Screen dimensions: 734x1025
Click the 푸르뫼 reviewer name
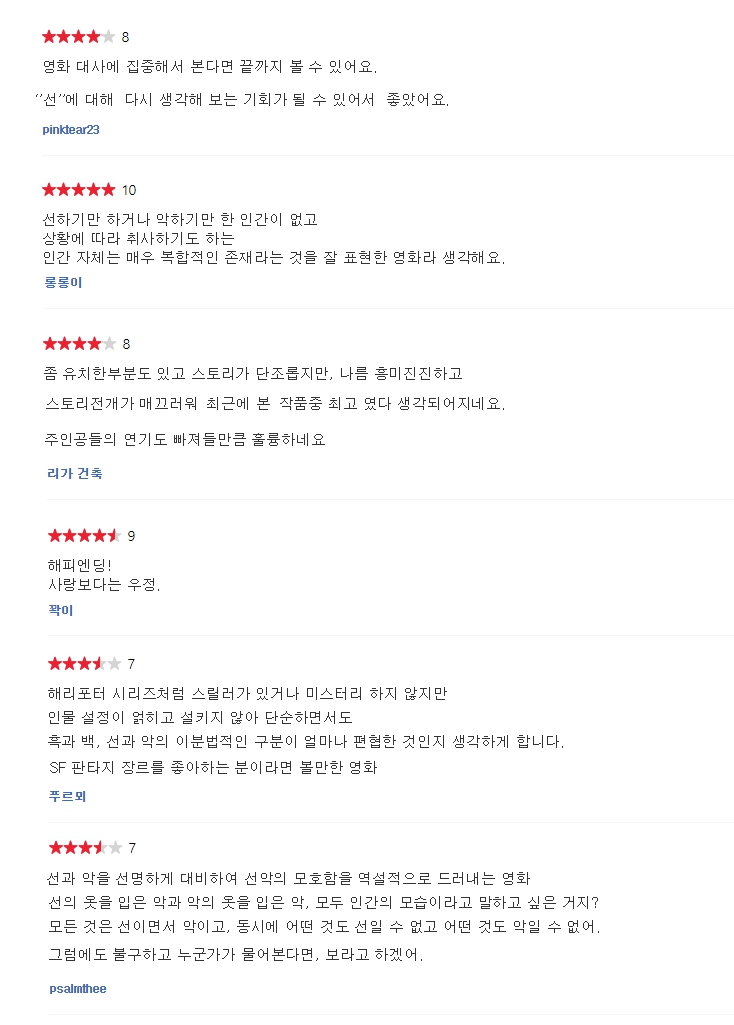[67, 796]
